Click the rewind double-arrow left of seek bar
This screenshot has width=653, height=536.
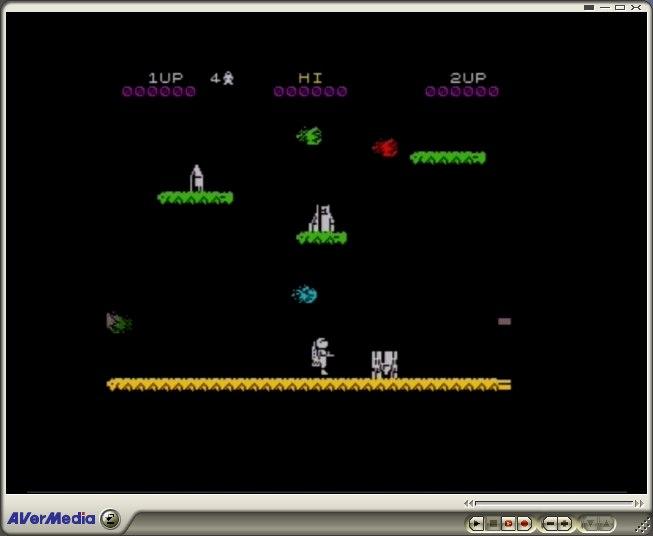click(x=469, y=504)
